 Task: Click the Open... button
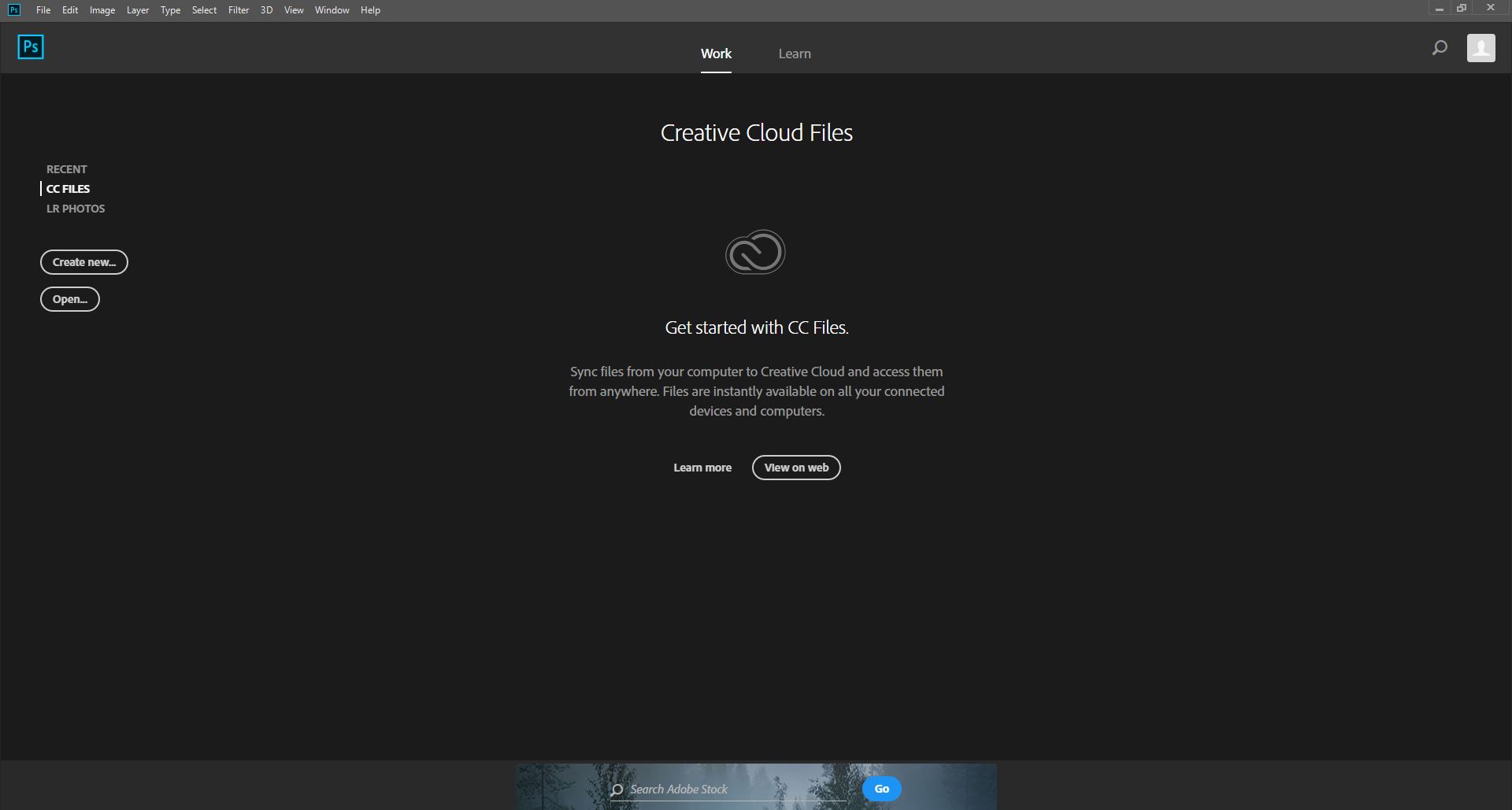[x=70, y=299]
